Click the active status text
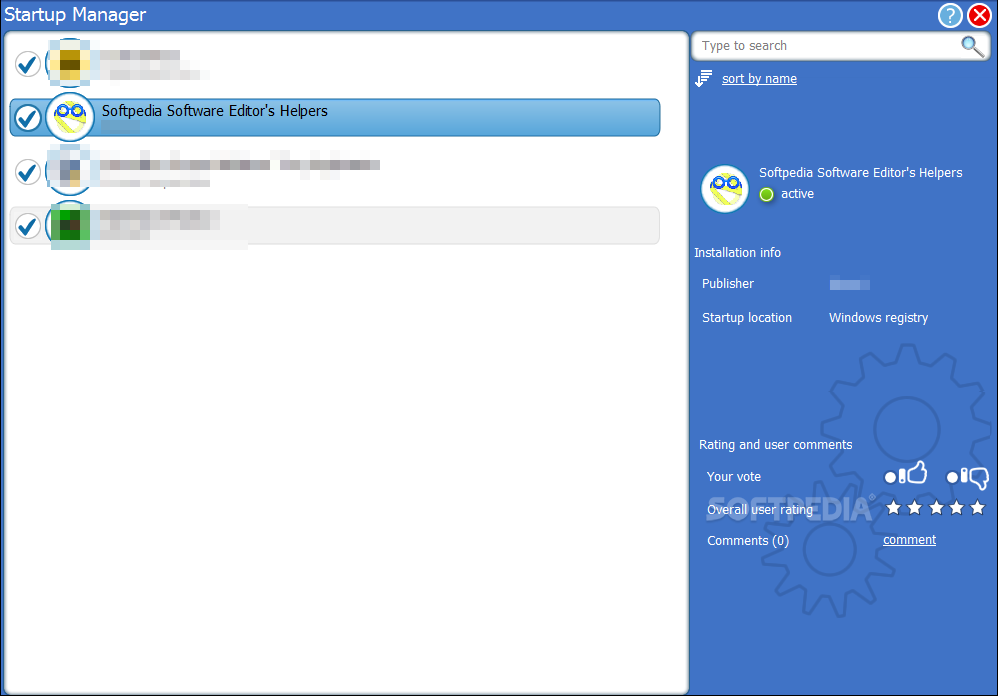998x696 pixels. 797,194
